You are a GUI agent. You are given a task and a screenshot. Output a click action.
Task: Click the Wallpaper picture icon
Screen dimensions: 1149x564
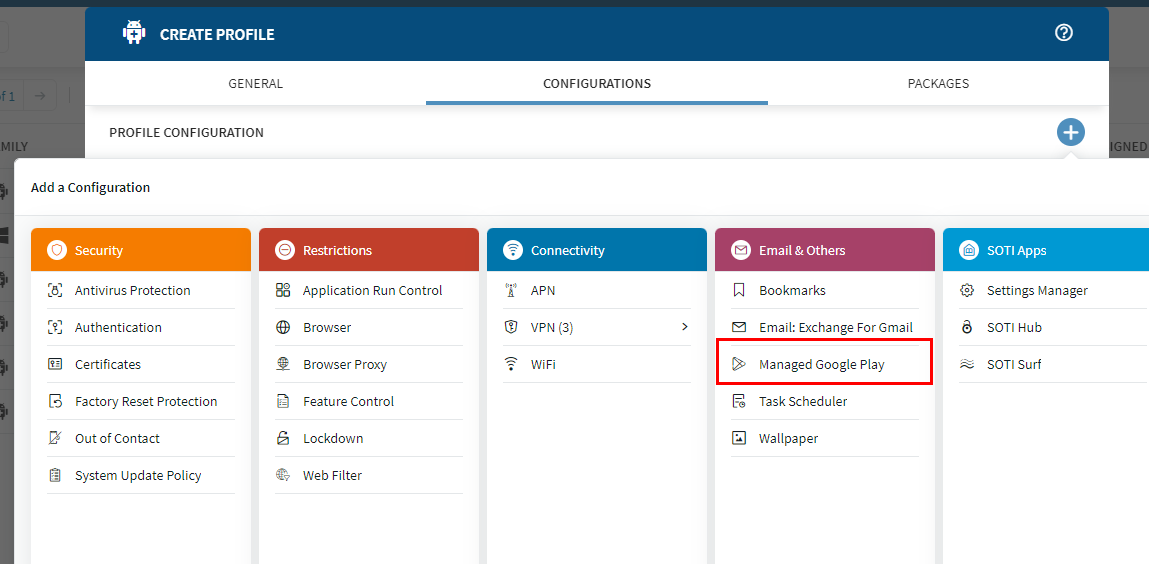click(x=739, y=438)
